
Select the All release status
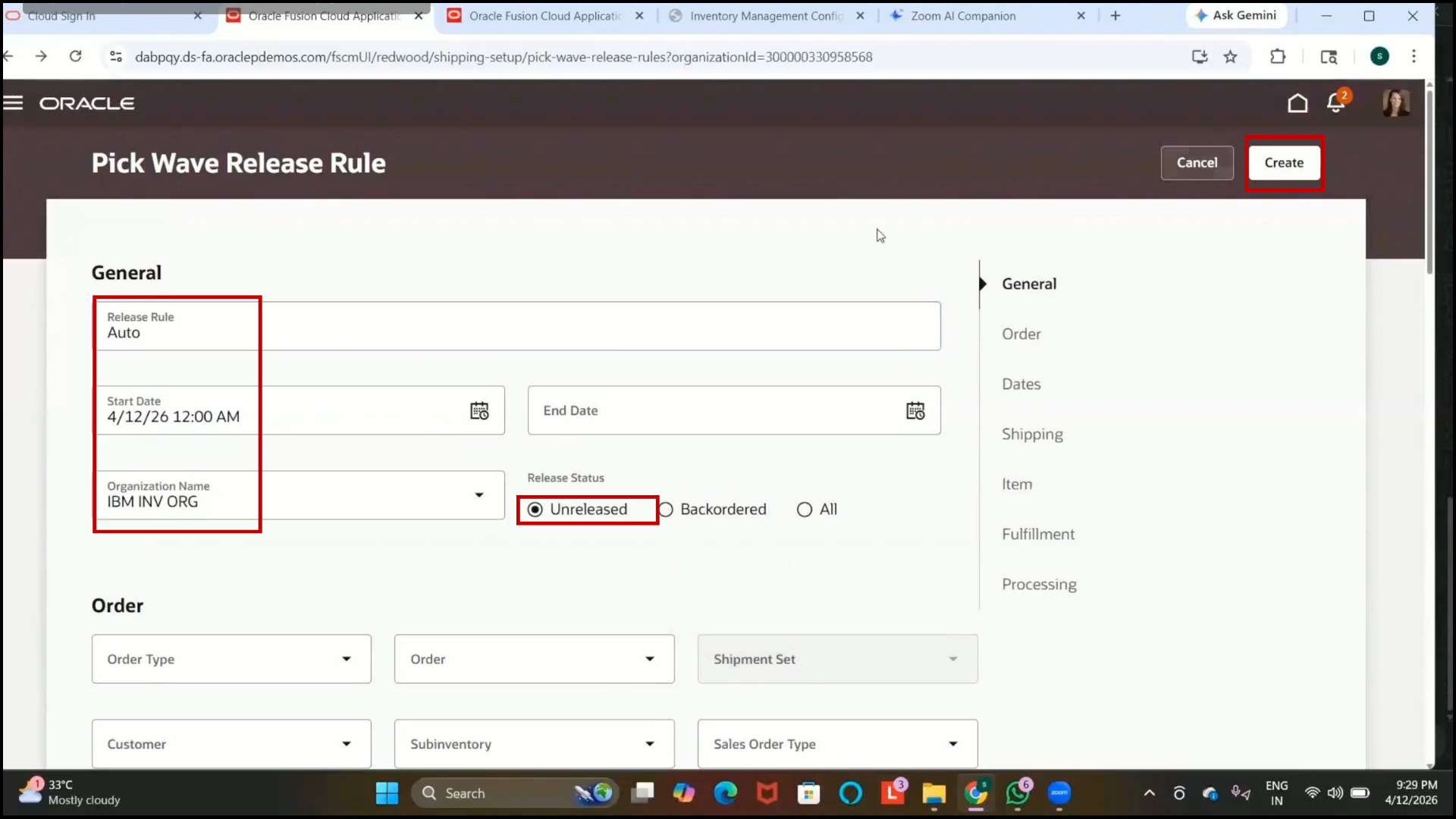tap(805, 510)
